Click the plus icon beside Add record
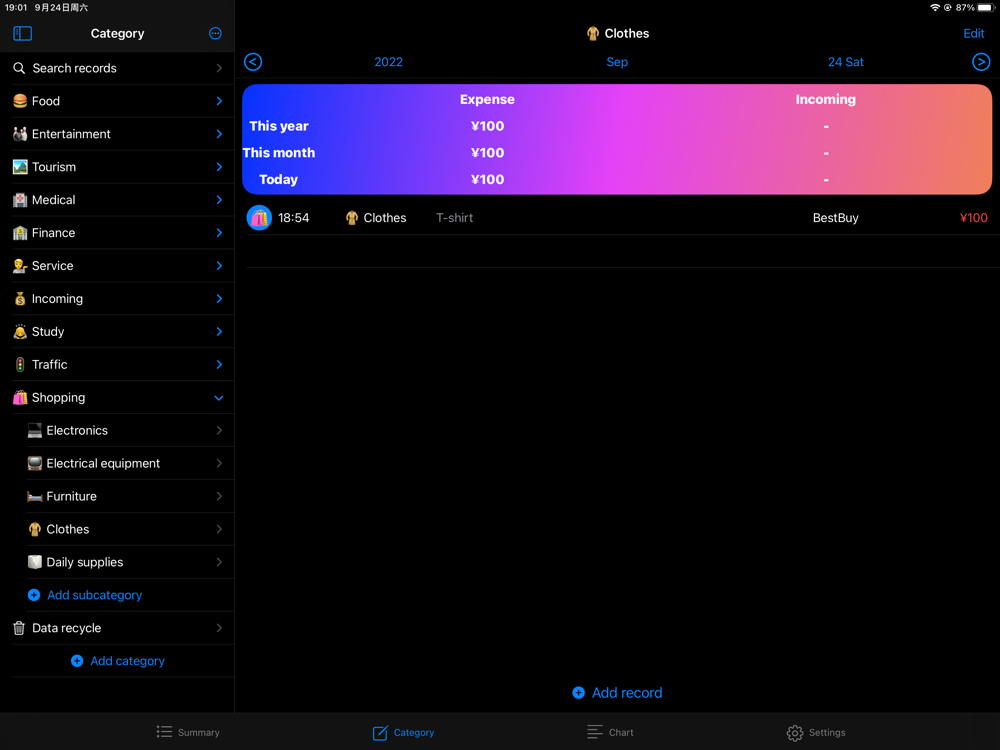Screen dimensions: 1000x750 click(578, 693)
